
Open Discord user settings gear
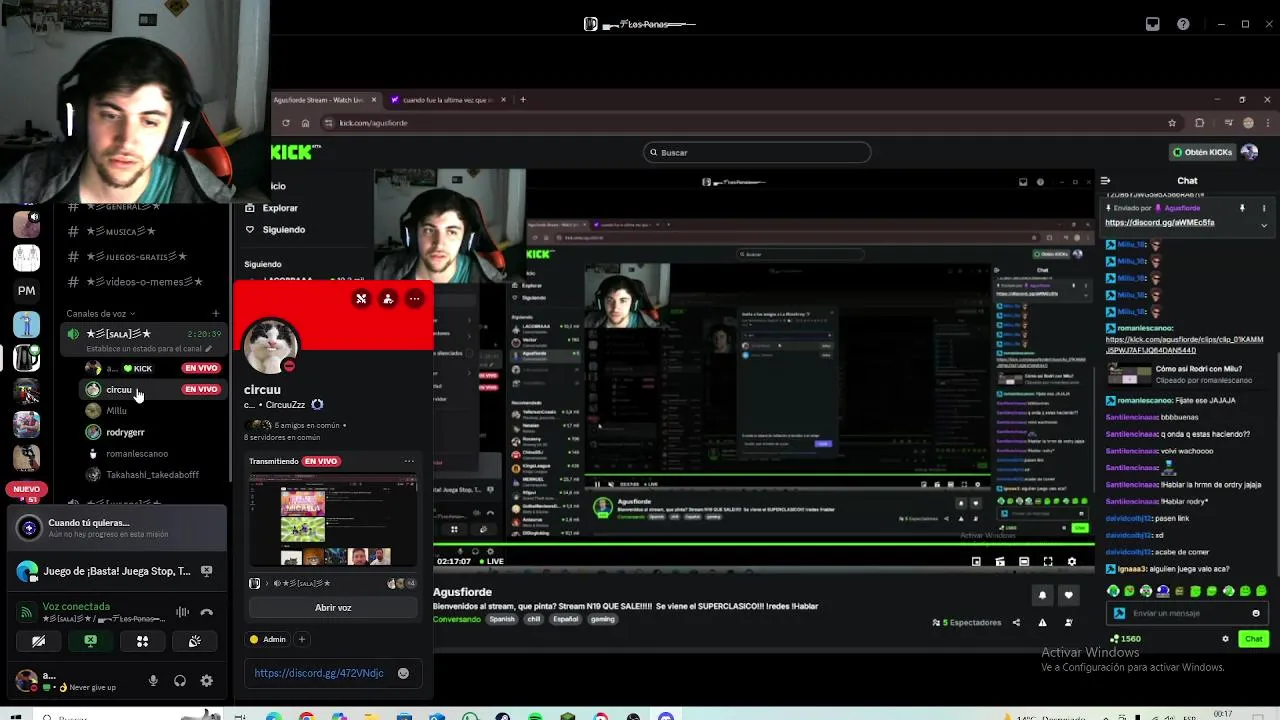(206, 681)
